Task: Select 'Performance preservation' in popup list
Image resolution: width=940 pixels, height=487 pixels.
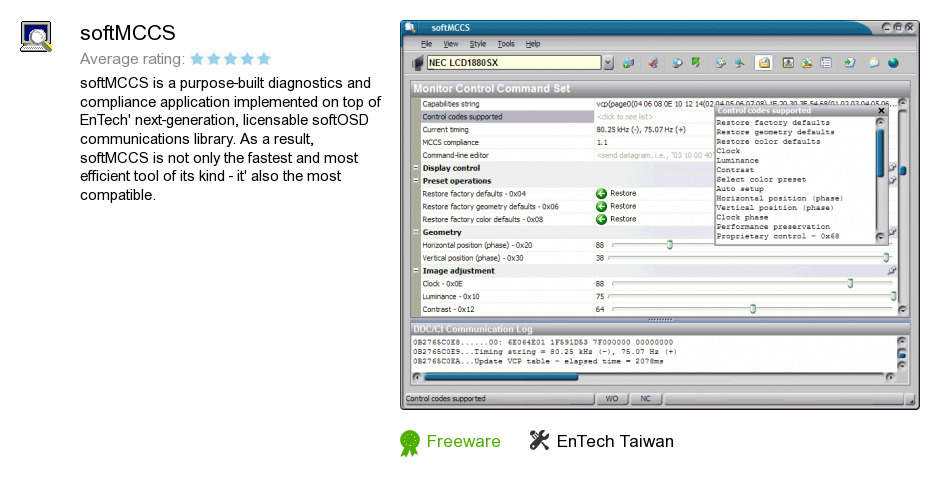Action: point(773,227)
